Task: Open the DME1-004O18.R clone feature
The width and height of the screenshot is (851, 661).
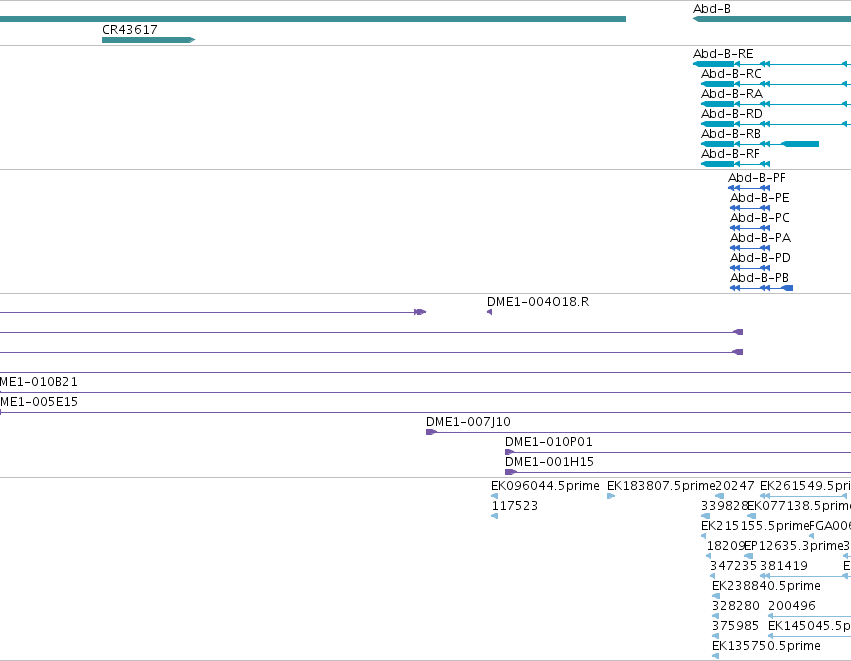Action: click(490, 312)
